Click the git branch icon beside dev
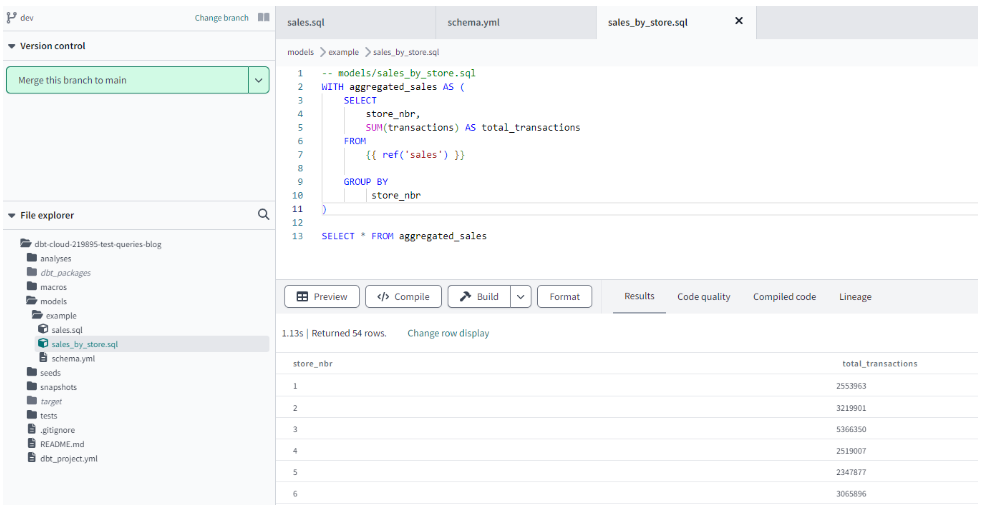983x505 pixels. tap(12, 17)
